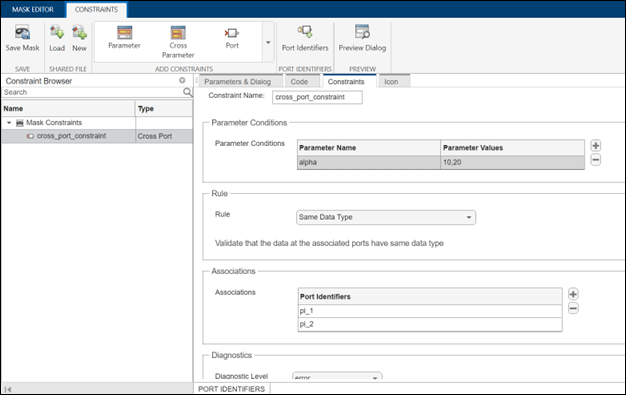Select the pi_2 port identifier row
This screenshot has width=626, height=395.
(x=430, y=324)
